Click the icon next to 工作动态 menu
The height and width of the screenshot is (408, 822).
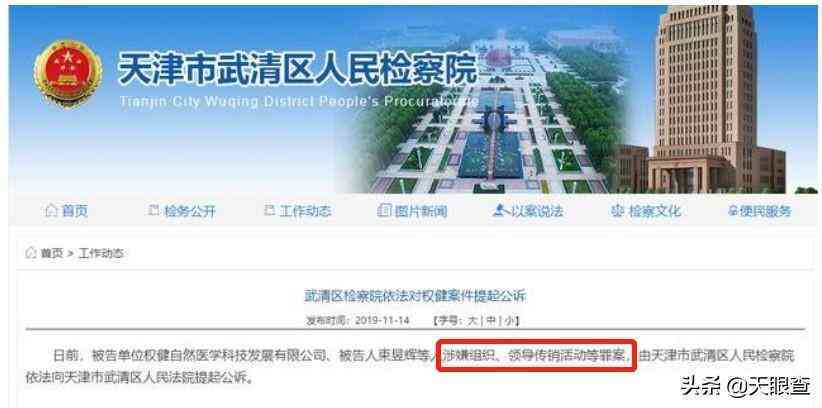(269, 211)
